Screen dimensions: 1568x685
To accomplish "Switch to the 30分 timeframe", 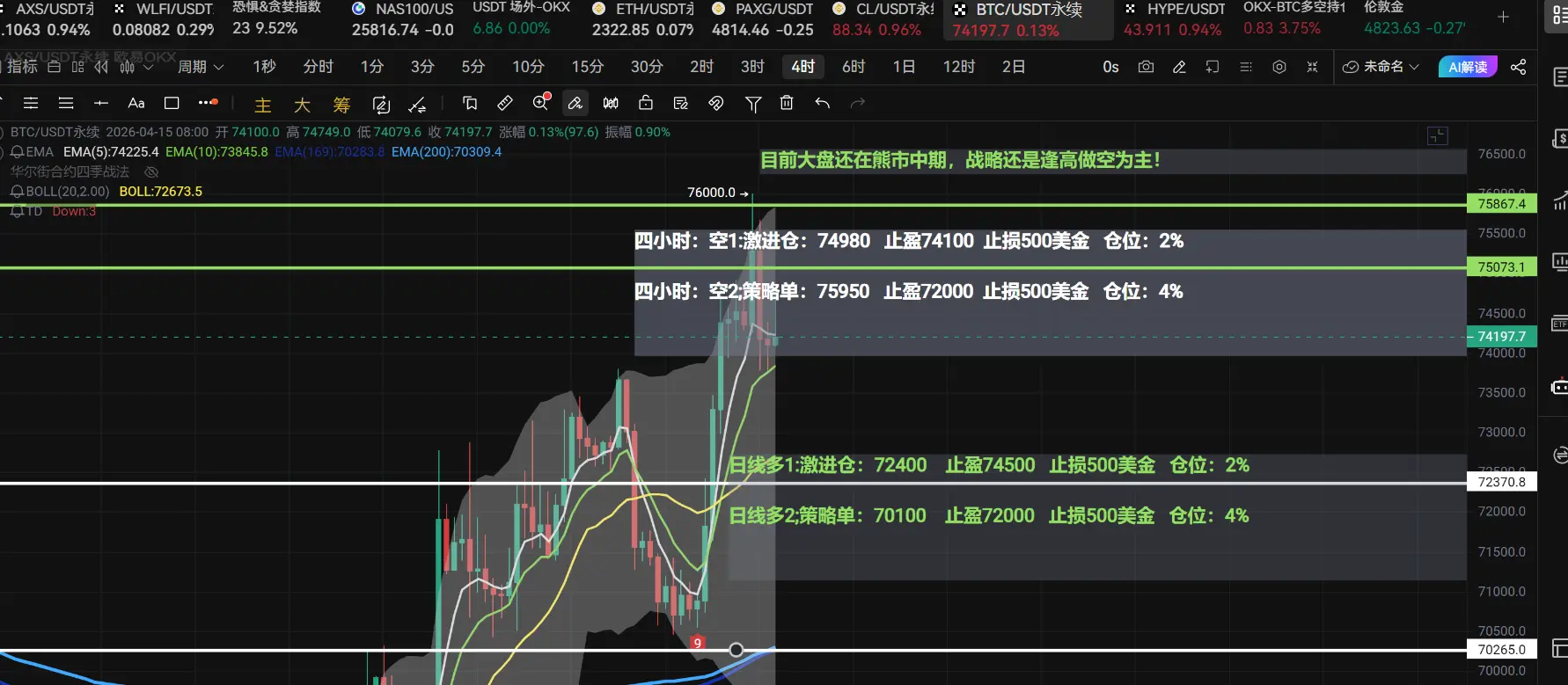I will click(x=646, y=67).
